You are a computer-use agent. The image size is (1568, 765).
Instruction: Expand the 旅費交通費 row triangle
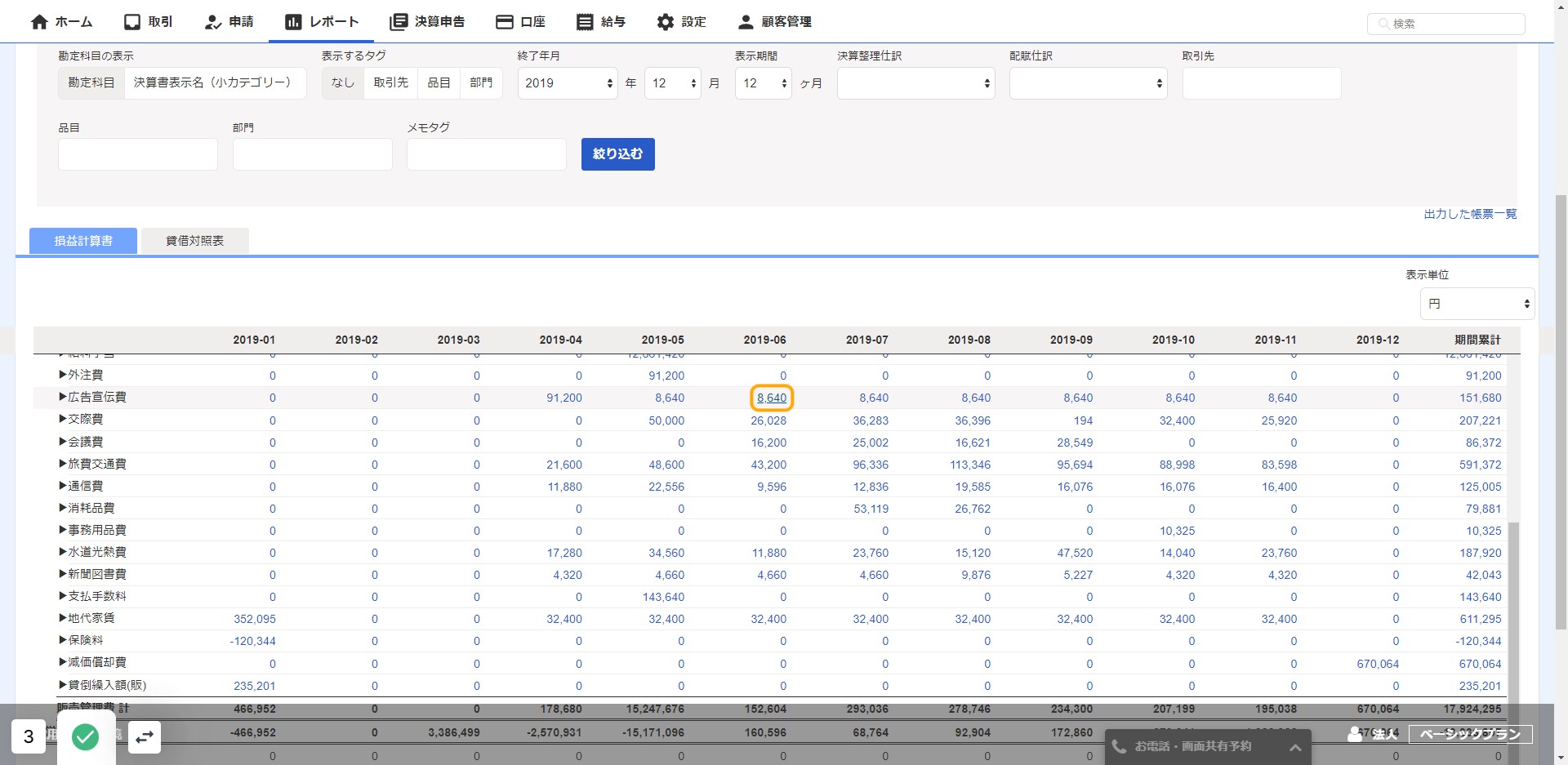[x=63, y=464]
